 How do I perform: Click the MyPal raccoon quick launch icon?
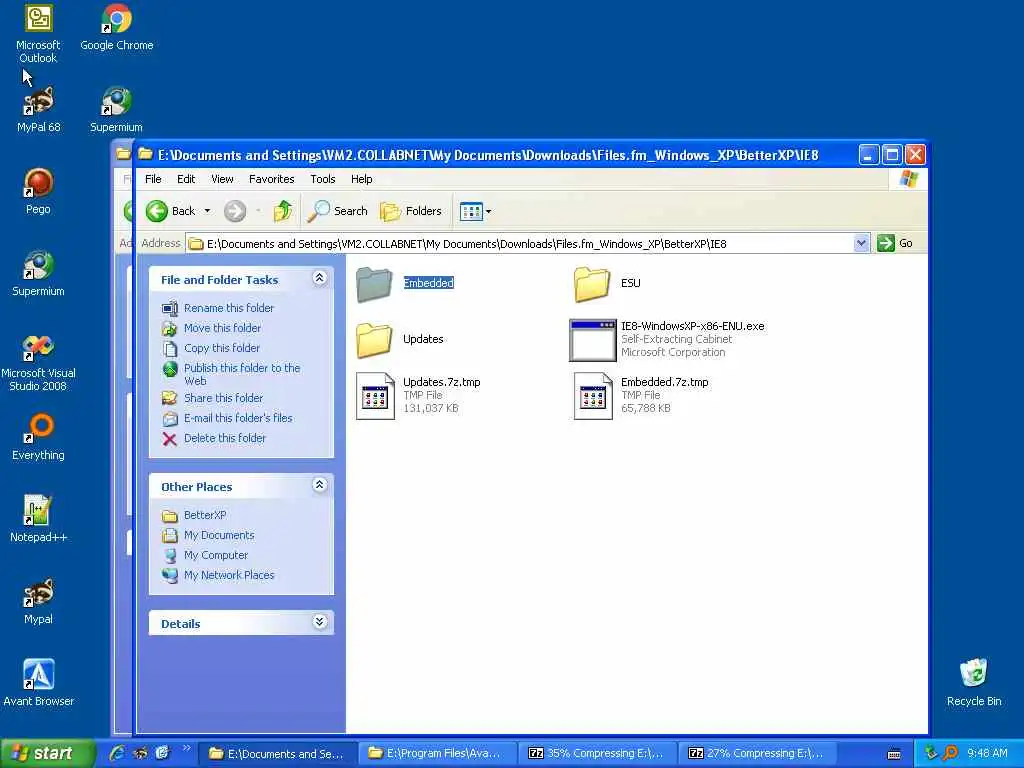point(140,753)
